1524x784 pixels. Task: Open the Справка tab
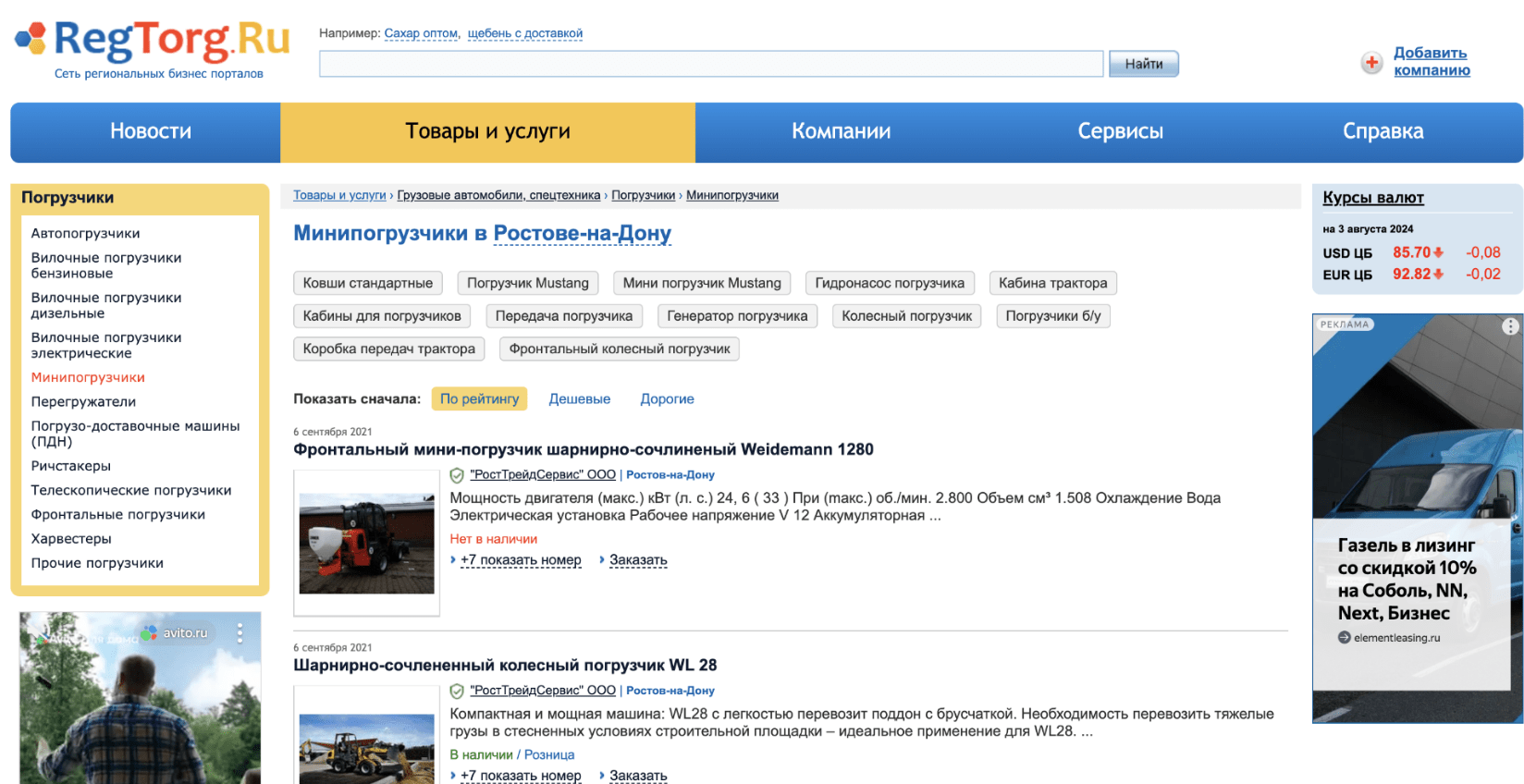click(x=1383, y=131)
